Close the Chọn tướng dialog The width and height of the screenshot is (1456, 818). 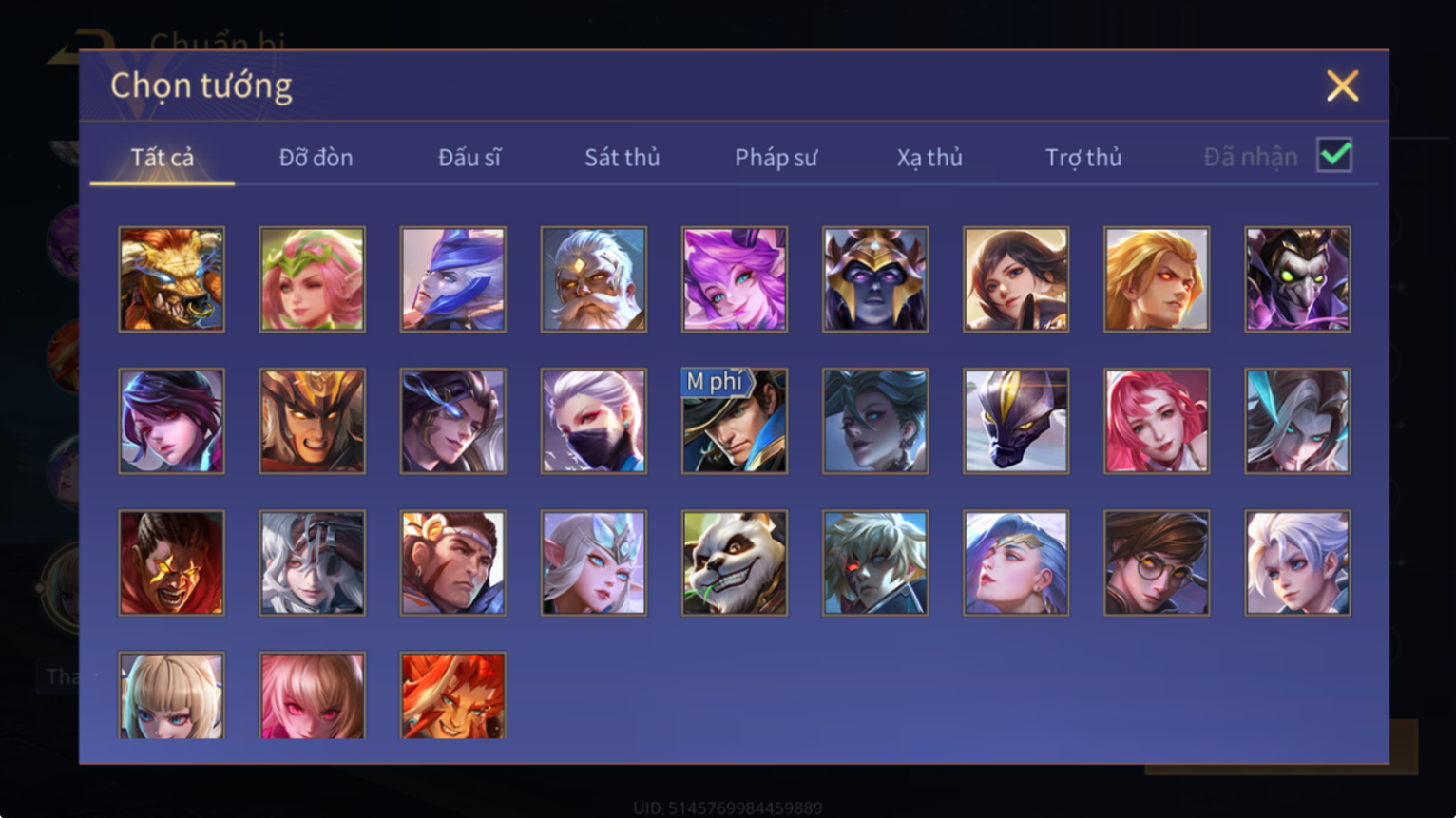[1342, 86]
